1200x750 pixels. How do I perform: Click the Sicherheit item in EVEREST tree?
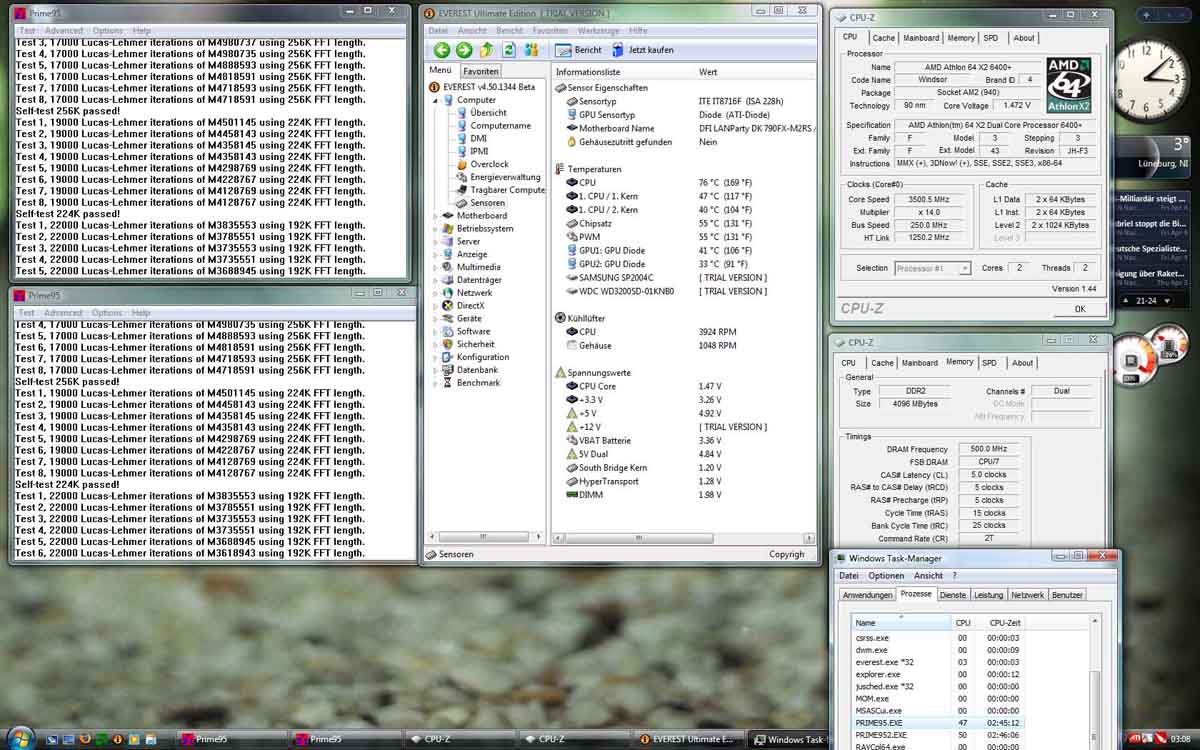coord(475,344)
